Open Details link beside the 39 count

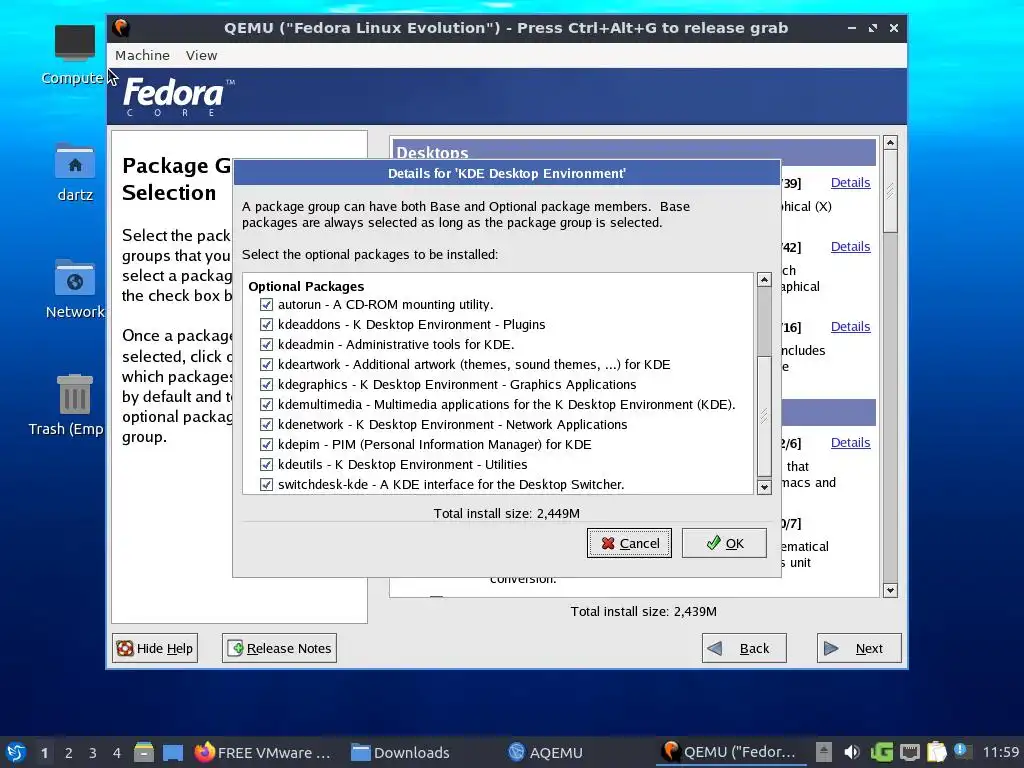pos(850,183)
